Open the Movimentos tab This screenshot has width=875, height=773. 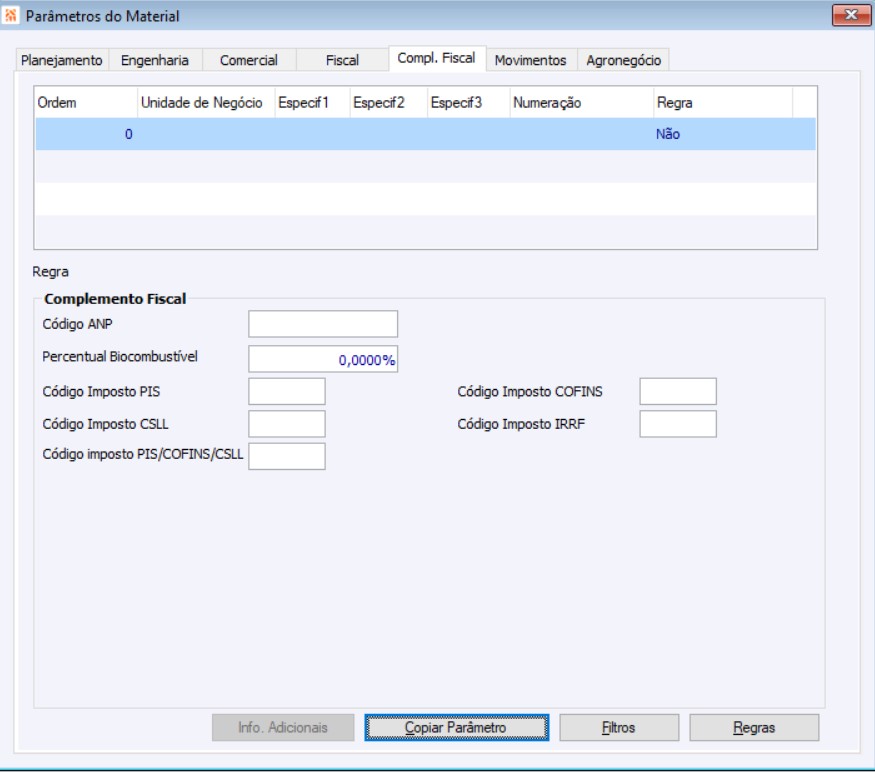coord(530,60)
